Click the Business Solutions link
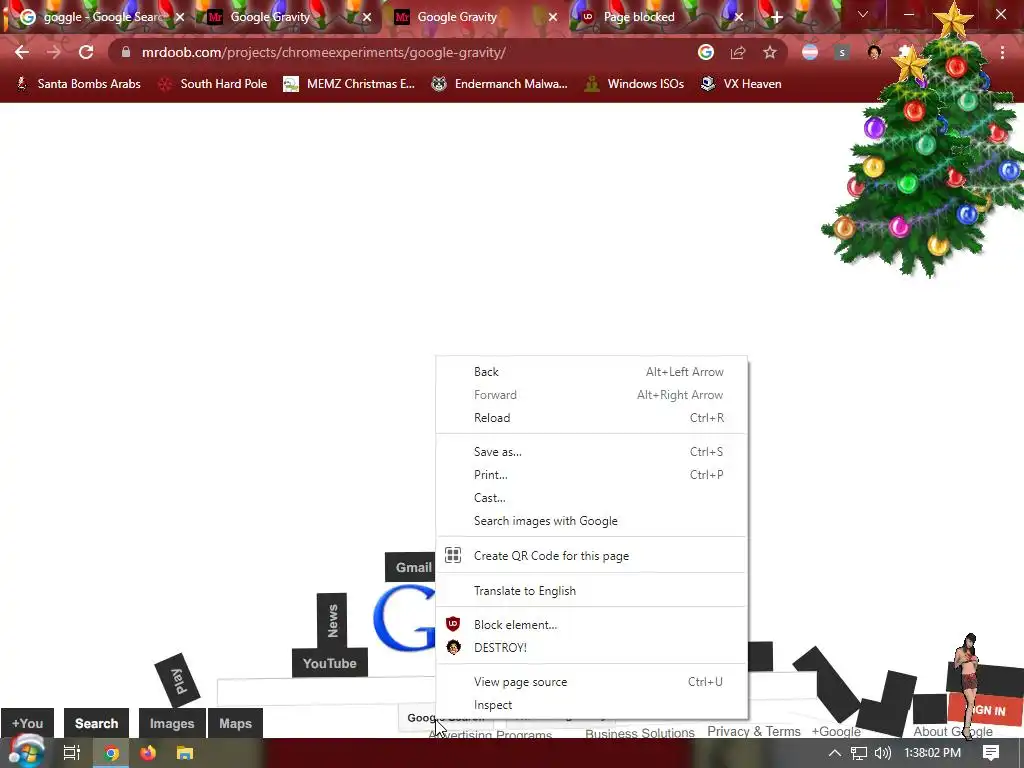Image resolution: width=1024 pixels, height=768 pixels. [640, 733]
